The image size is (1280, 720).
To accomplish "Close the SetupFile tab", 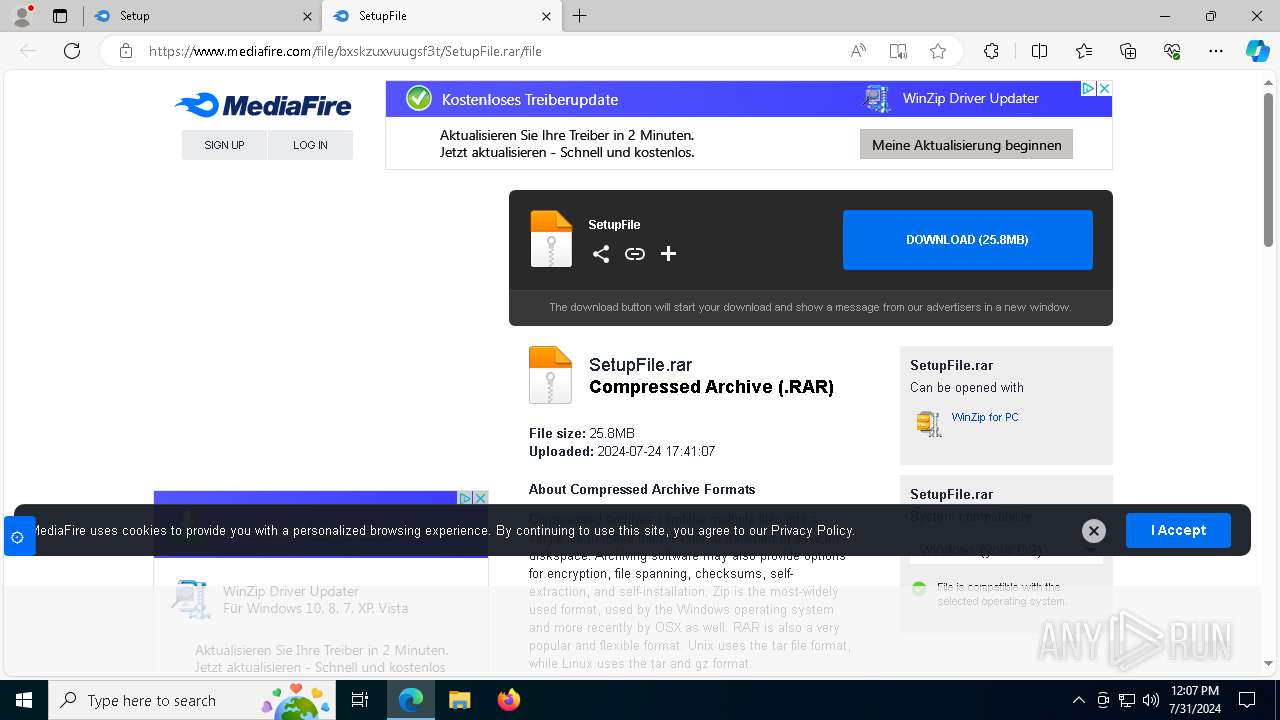I will pos(546,16).
